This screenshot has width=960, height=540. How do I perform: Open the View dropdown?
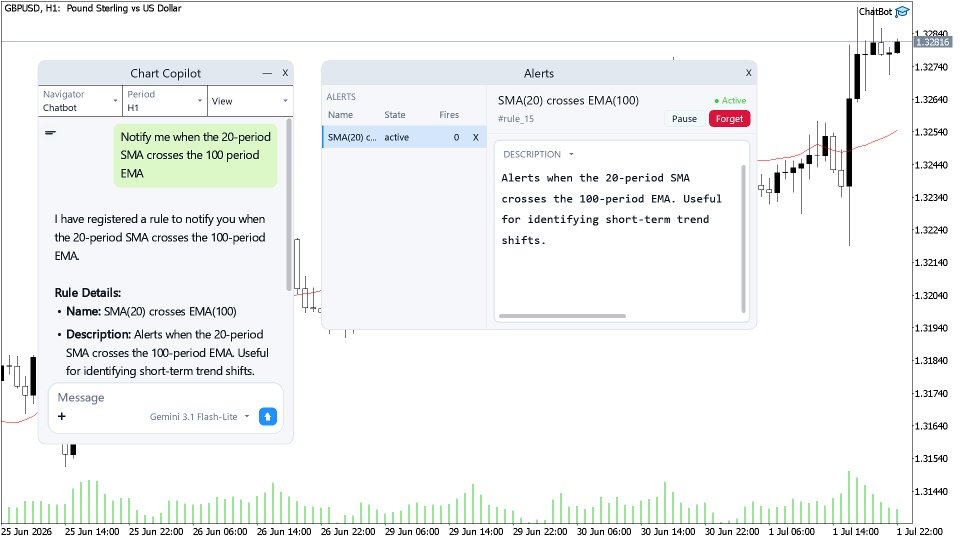[250, 101]
